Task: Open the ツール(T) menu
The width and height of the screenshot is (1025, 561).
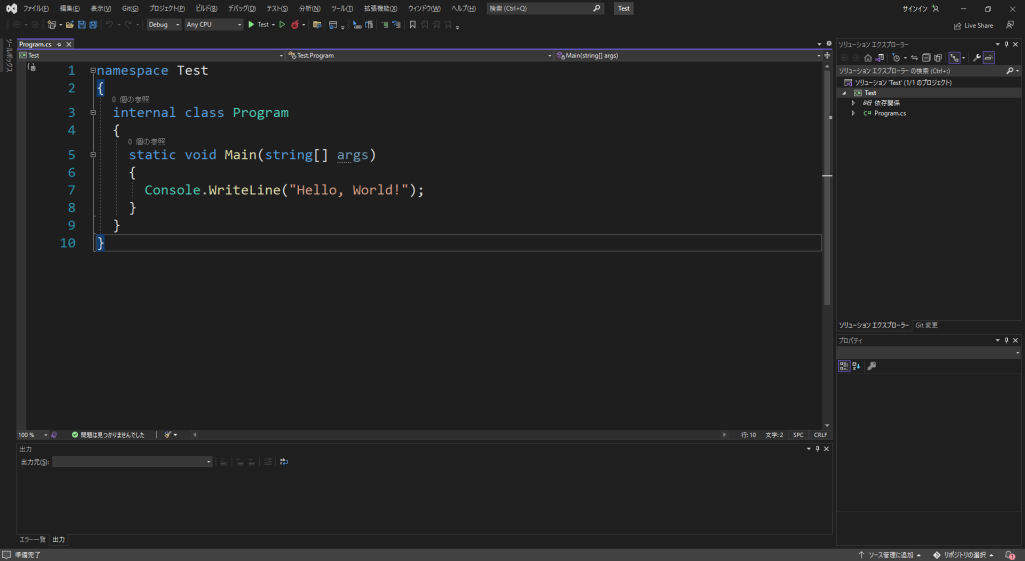Action: click(342, 8)
